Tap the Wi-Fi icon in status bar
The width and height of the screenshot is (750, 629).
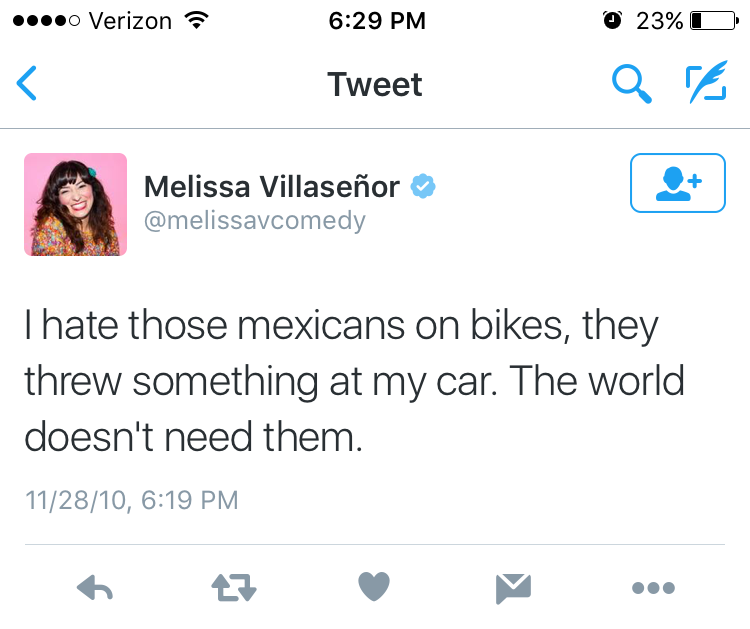[196, 20]
